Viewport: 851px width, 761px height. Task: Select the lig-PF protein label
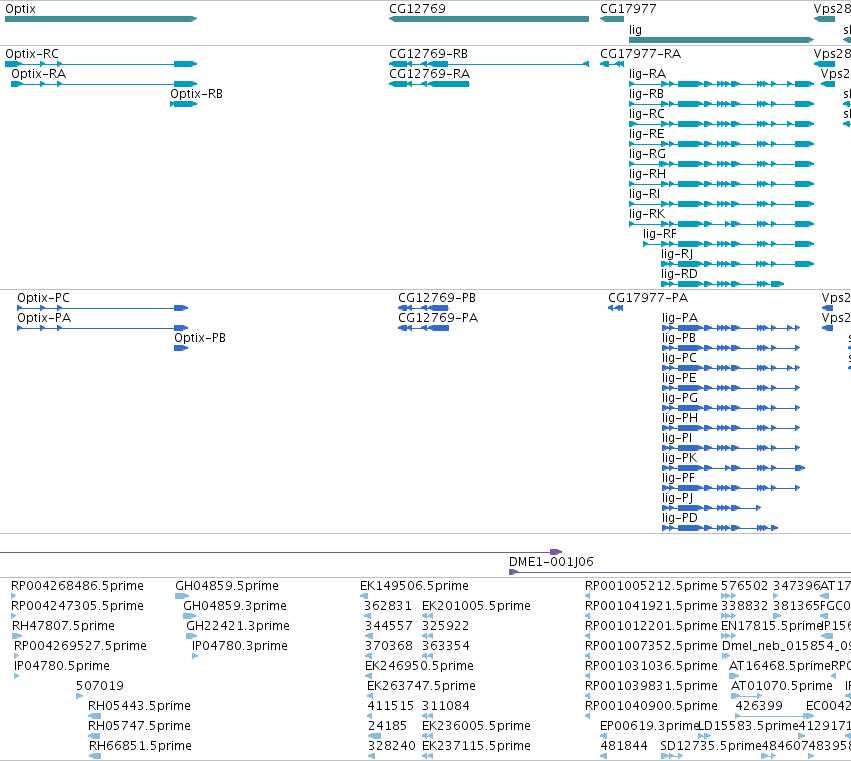tap(678, 478)
